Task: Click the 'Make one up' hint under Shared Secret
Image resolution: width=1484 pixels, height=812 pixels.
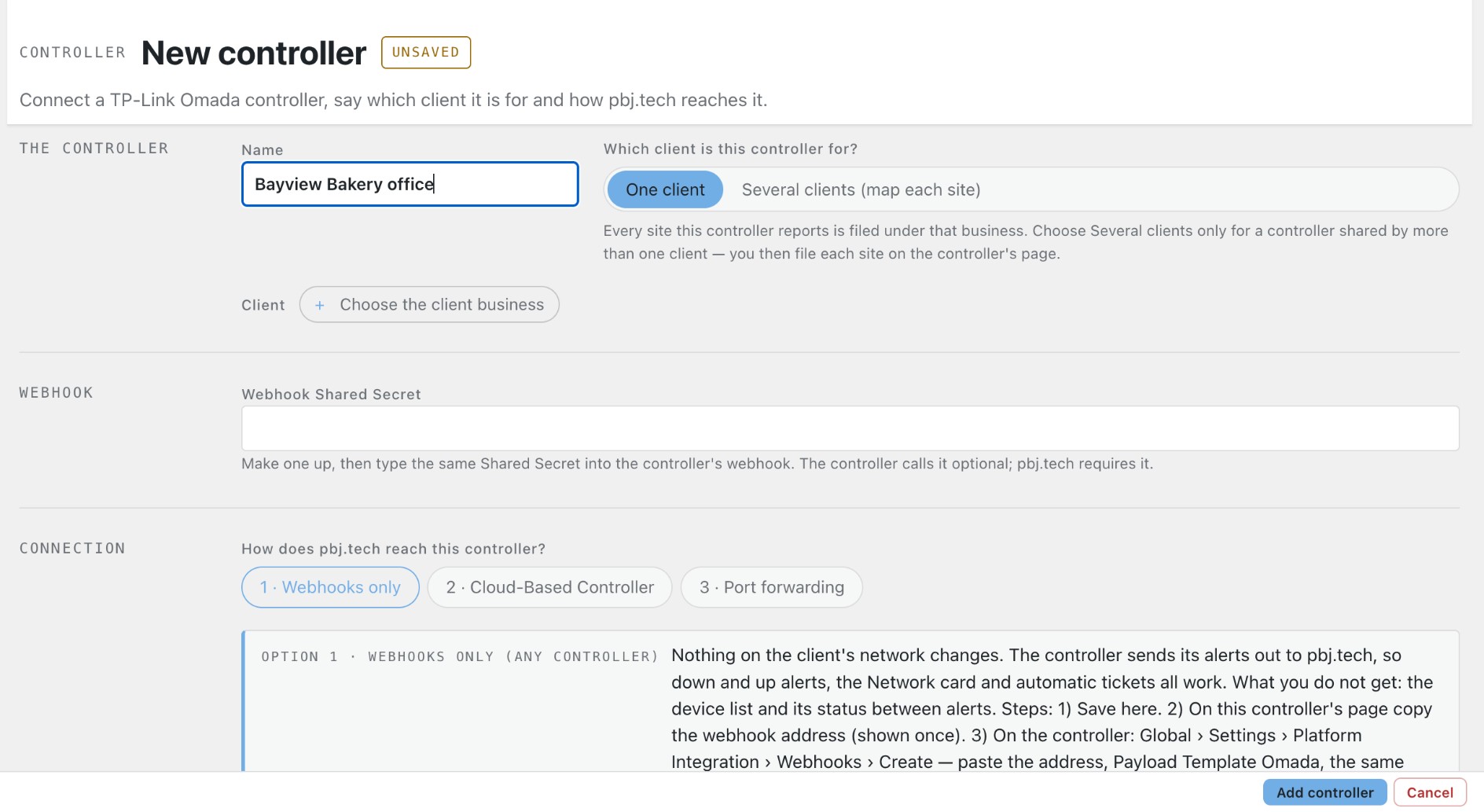Action: tap(697, 464)
